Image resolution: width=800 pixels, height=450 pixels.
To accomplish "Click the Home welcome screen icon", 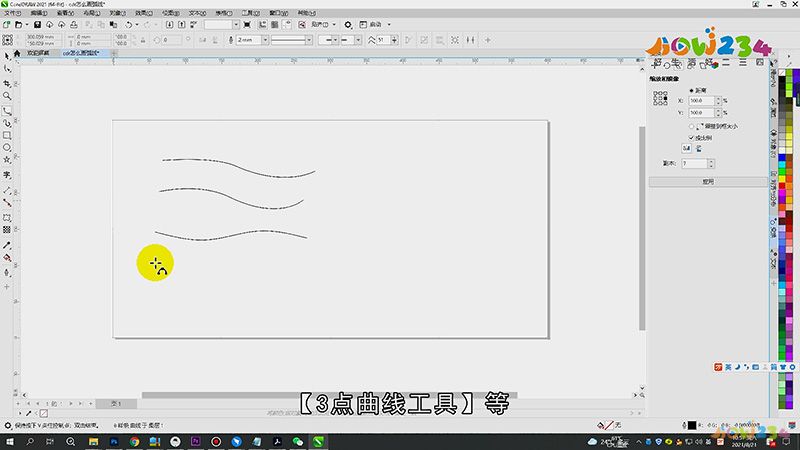I will [17, 53].
